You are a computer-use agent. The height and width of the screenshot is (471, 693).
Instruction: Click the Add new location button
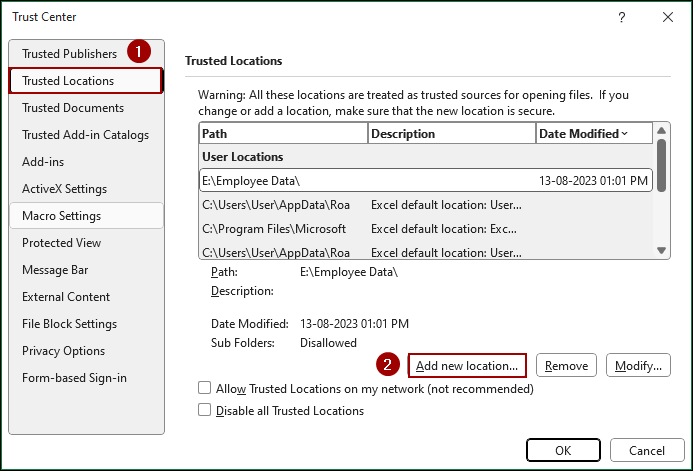tap(467, 365)
